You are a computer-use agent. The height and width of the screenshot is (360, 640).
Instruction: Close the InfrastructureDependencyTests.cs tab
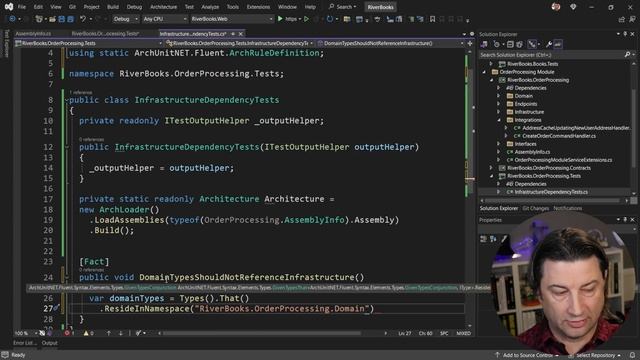click(x=241, y=34)
